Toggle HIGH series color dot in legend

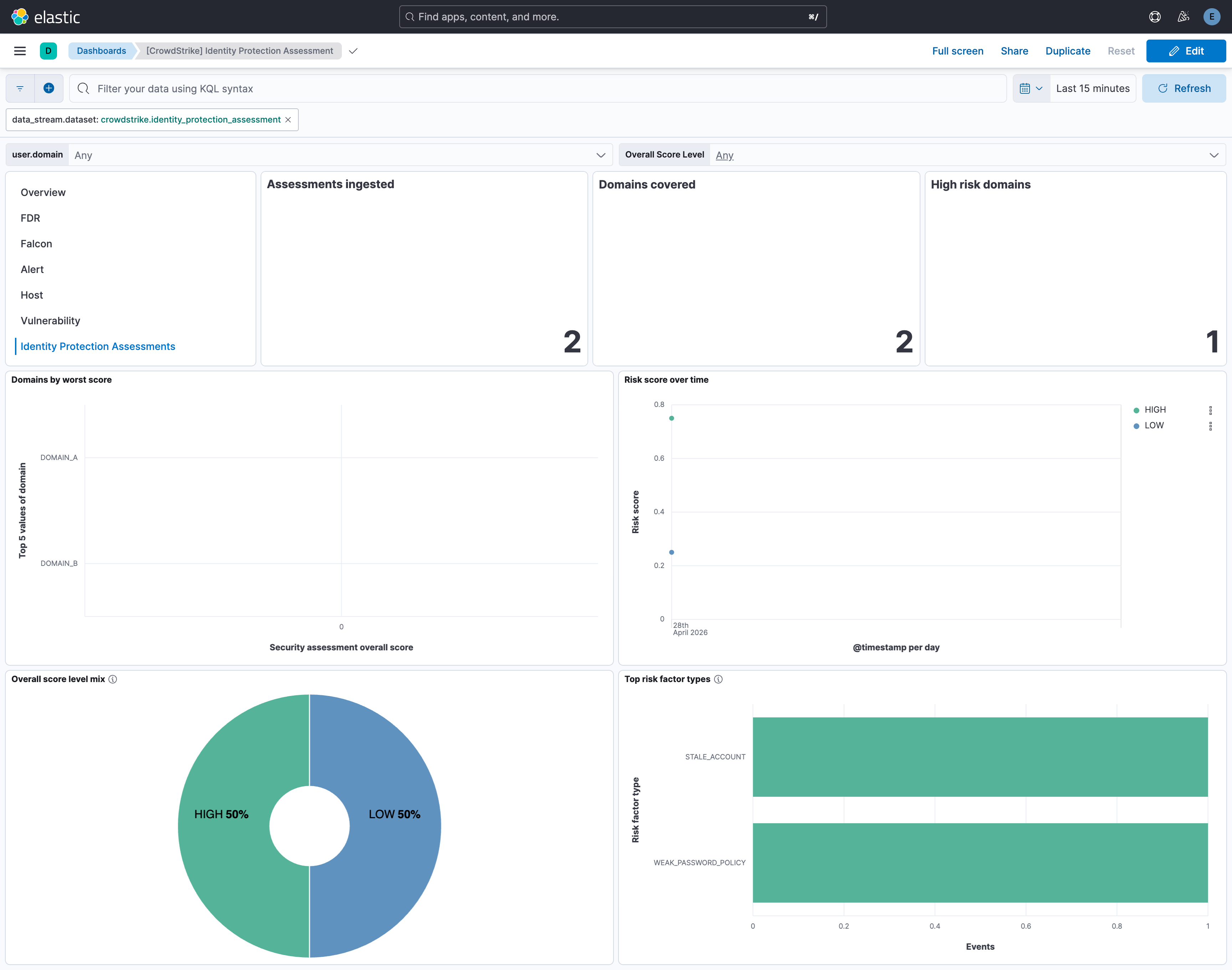tap(1136, 410)
